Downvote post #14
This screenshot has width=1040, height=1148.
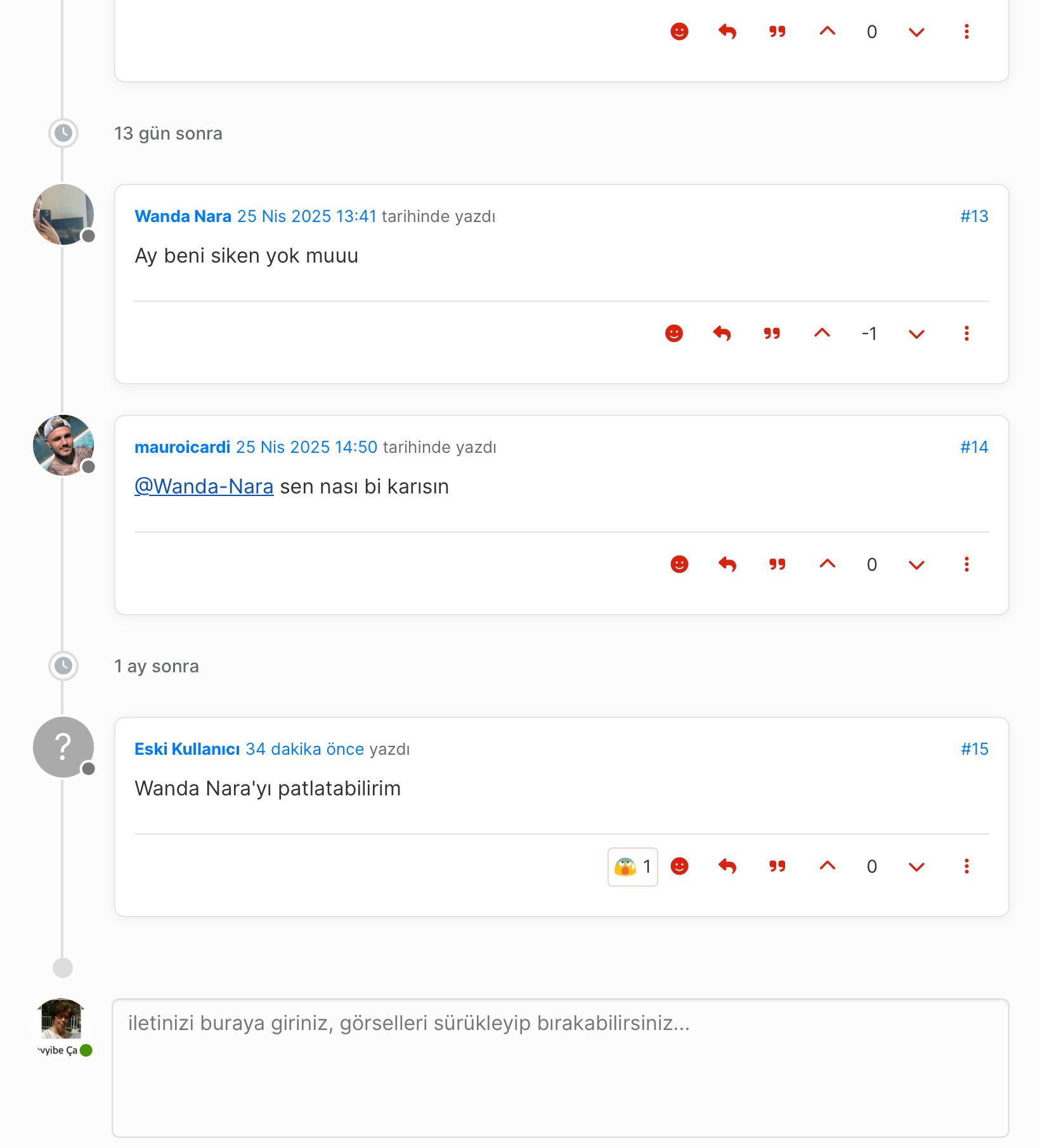(916, 564)
